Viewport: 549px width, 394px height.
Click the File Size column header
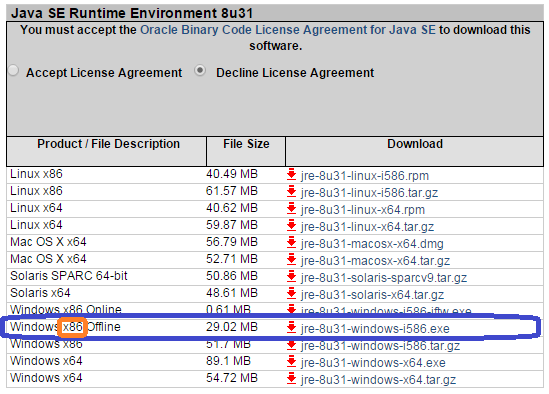[246, 144]
